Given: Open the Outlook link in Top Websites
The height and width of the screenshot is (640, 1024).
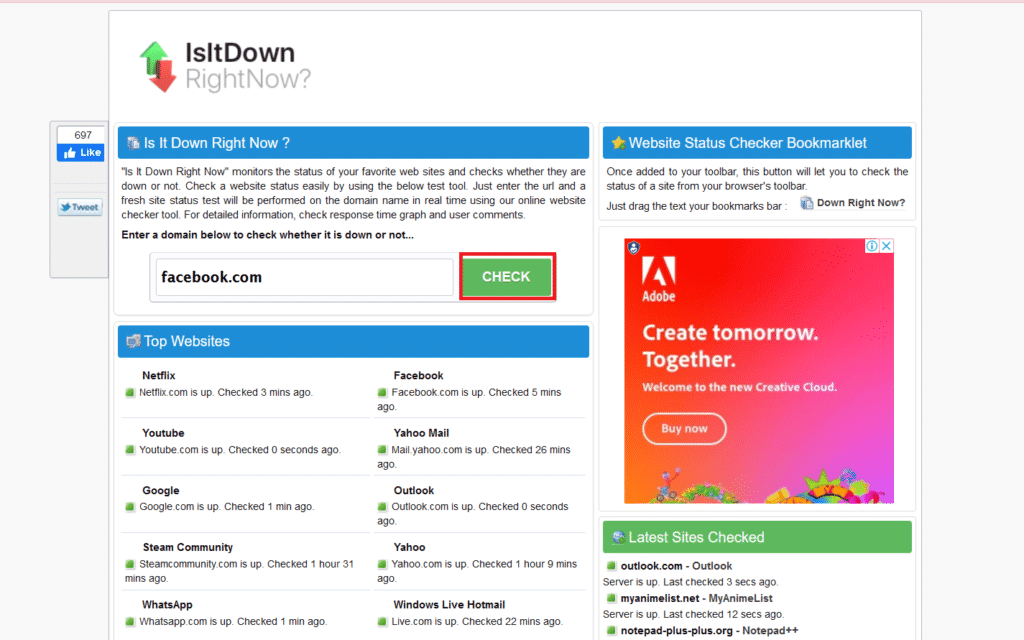Looking at the screenshot, I should (x=413, y=490).
